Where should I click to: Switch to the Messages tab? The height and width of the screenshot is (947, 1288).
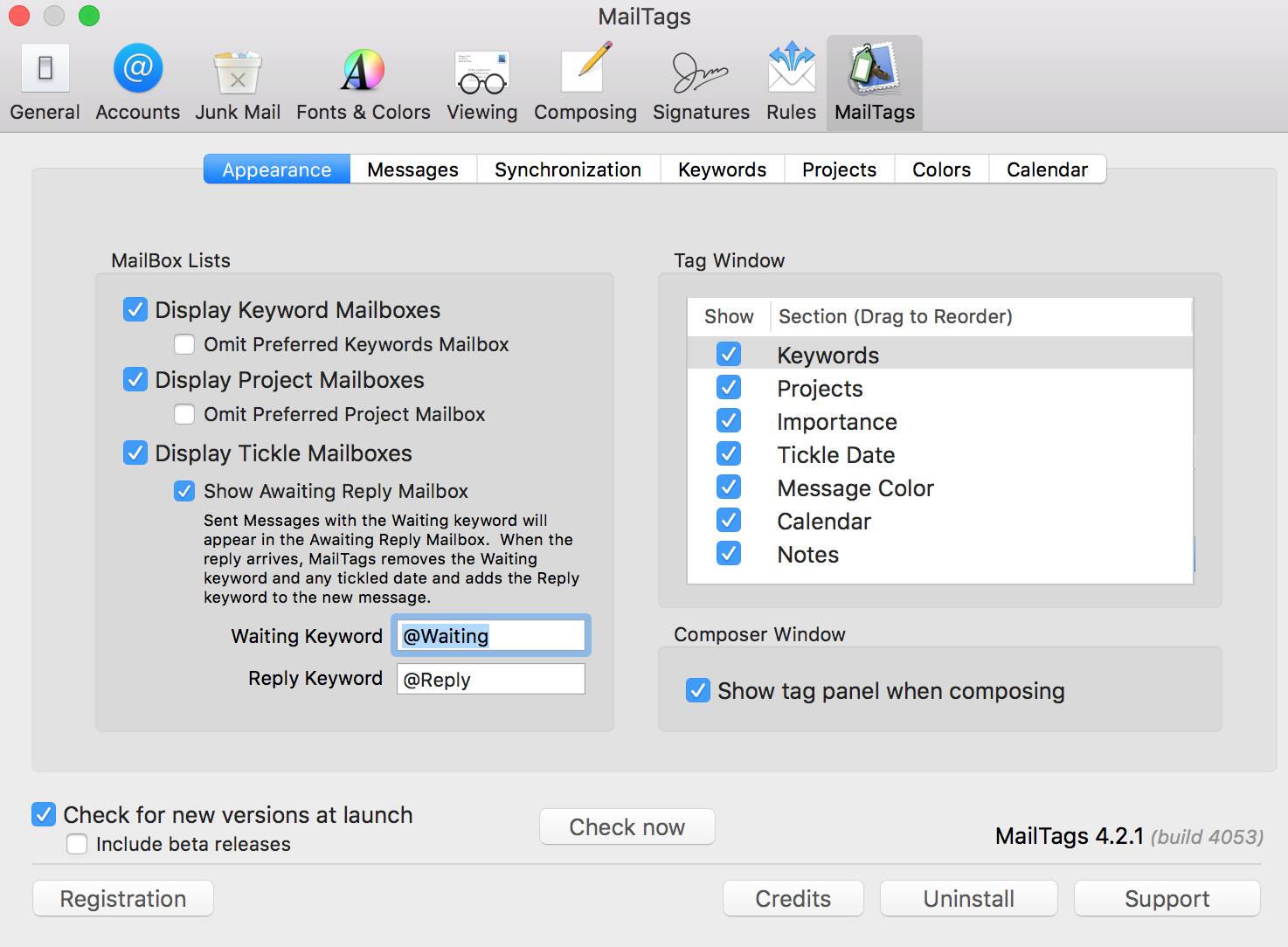coord(413,169)
